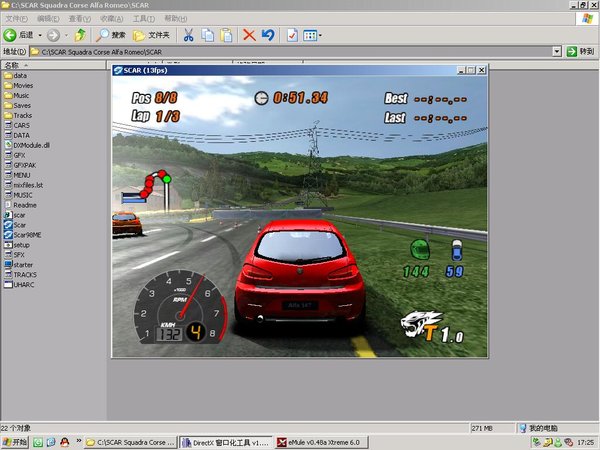The image size is (600, 450).
Task: Click the Up folder toolbar icon
Action: [80, 34]
